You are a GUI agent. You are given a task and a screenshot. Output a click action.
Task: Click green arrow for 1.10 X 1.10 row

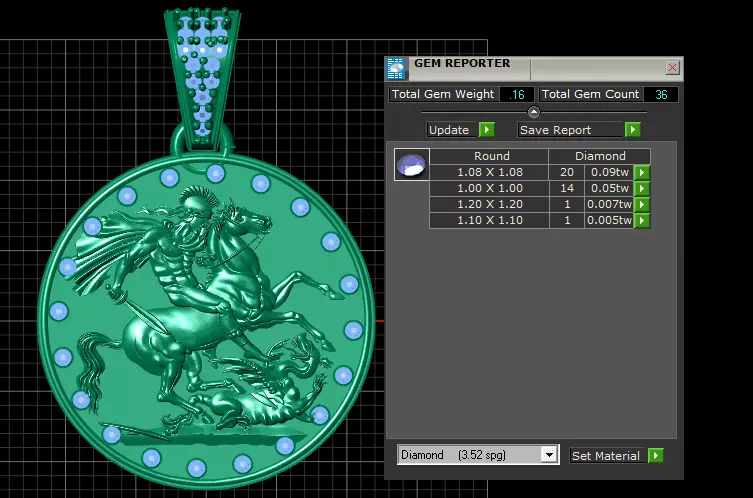(x=642, y=220)
